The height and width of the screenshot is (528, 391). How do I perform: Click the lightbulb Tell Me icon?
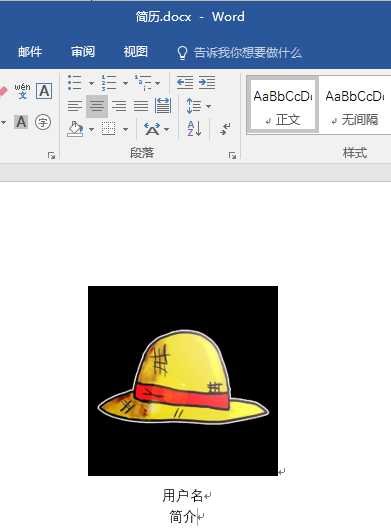coord(182,53)
